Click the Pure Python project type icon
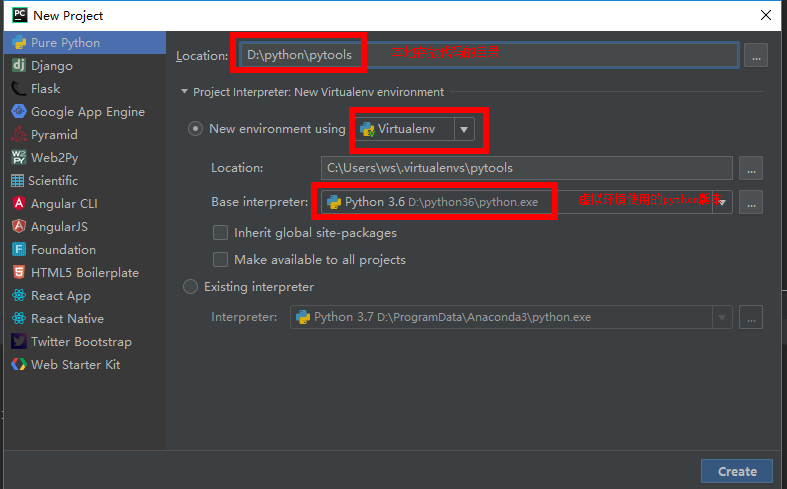787x489 pixels. [x=19, y=43]
